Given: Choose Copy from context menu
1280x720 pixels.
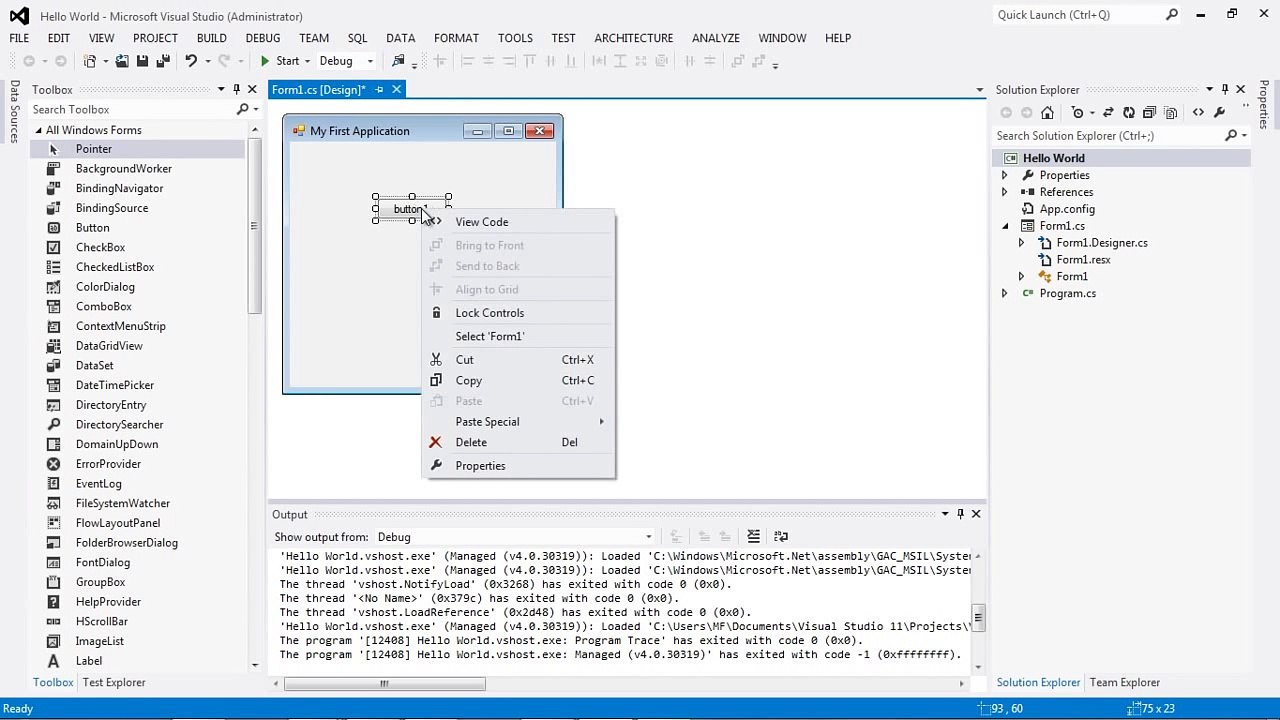Looking at the screenshot, I should [x=519, y=380].
